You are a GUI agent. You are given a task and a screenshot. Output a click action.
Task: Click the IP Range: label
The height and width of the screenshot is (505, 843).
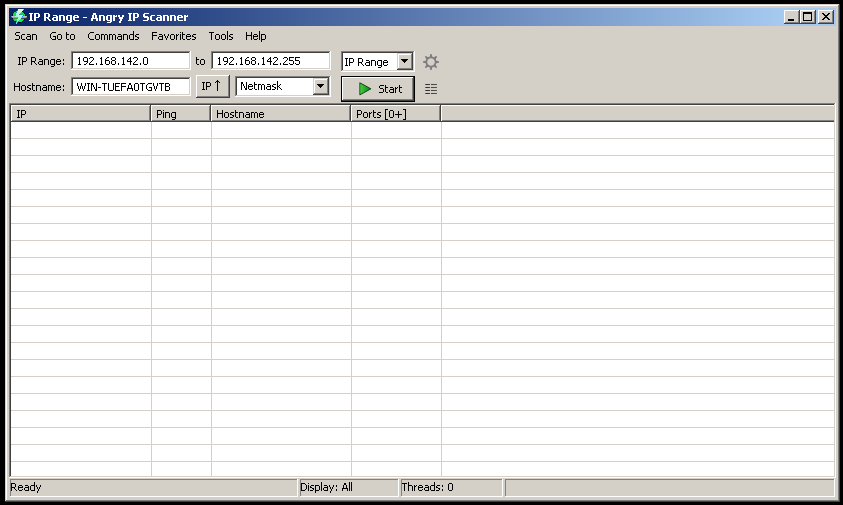pyautogui.click(x=41, y=61)
